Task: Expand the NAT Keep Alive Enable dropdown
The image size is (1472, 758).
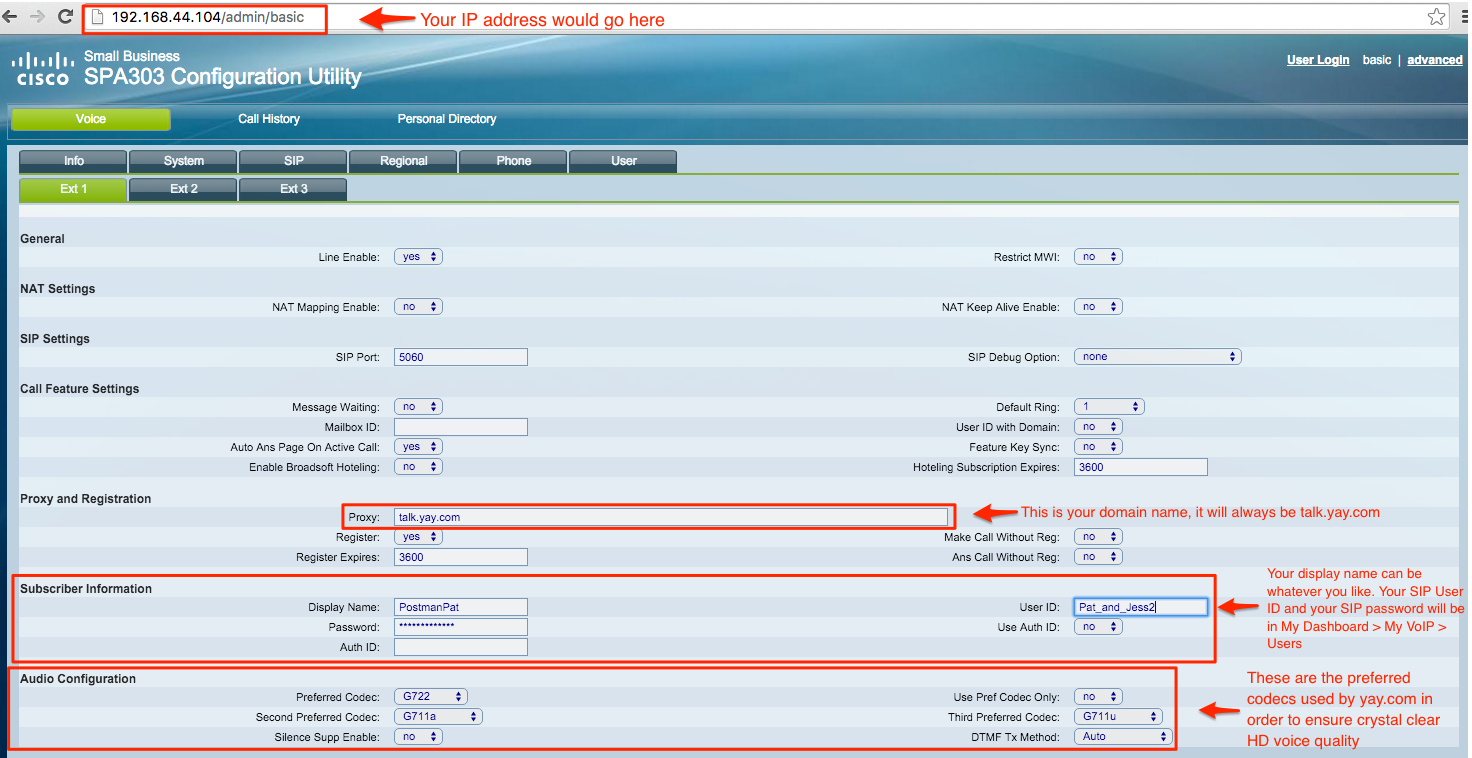Action: click(1098, 307)
